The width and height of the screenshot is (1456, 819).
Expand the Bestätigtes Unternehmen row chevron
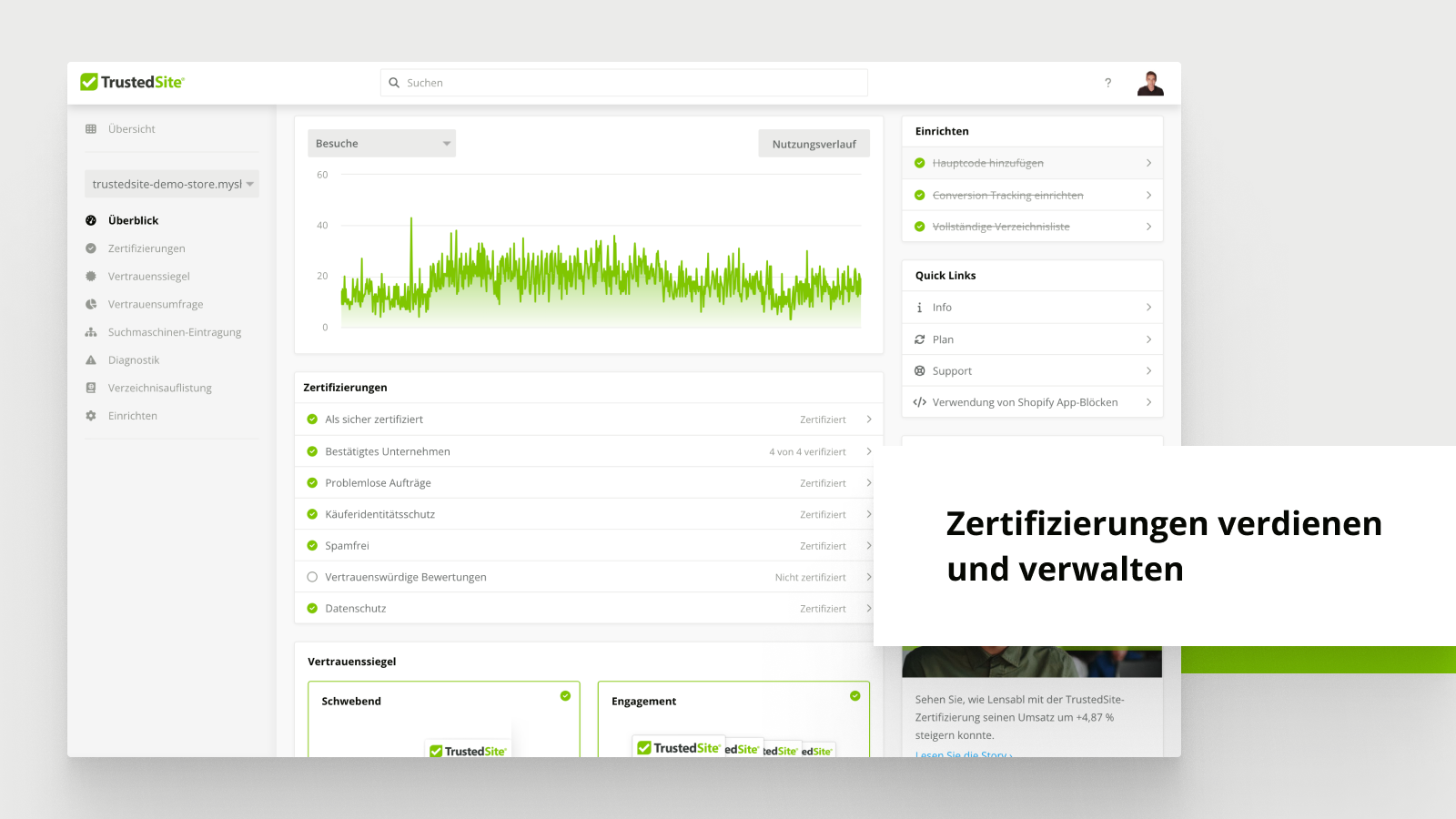[869, 451]
